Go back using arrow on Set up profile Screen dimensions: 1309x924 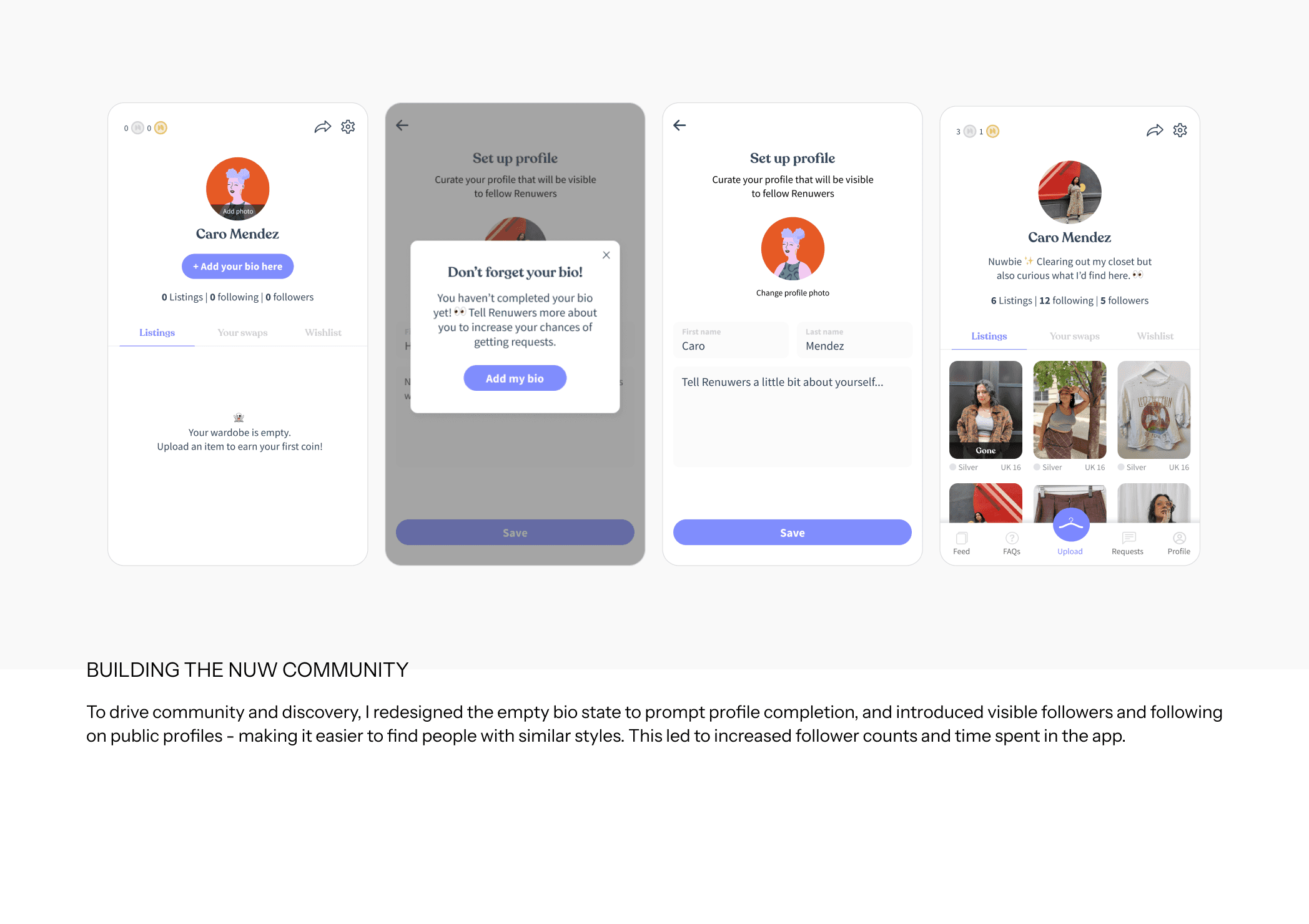click(x=679, y=125)
